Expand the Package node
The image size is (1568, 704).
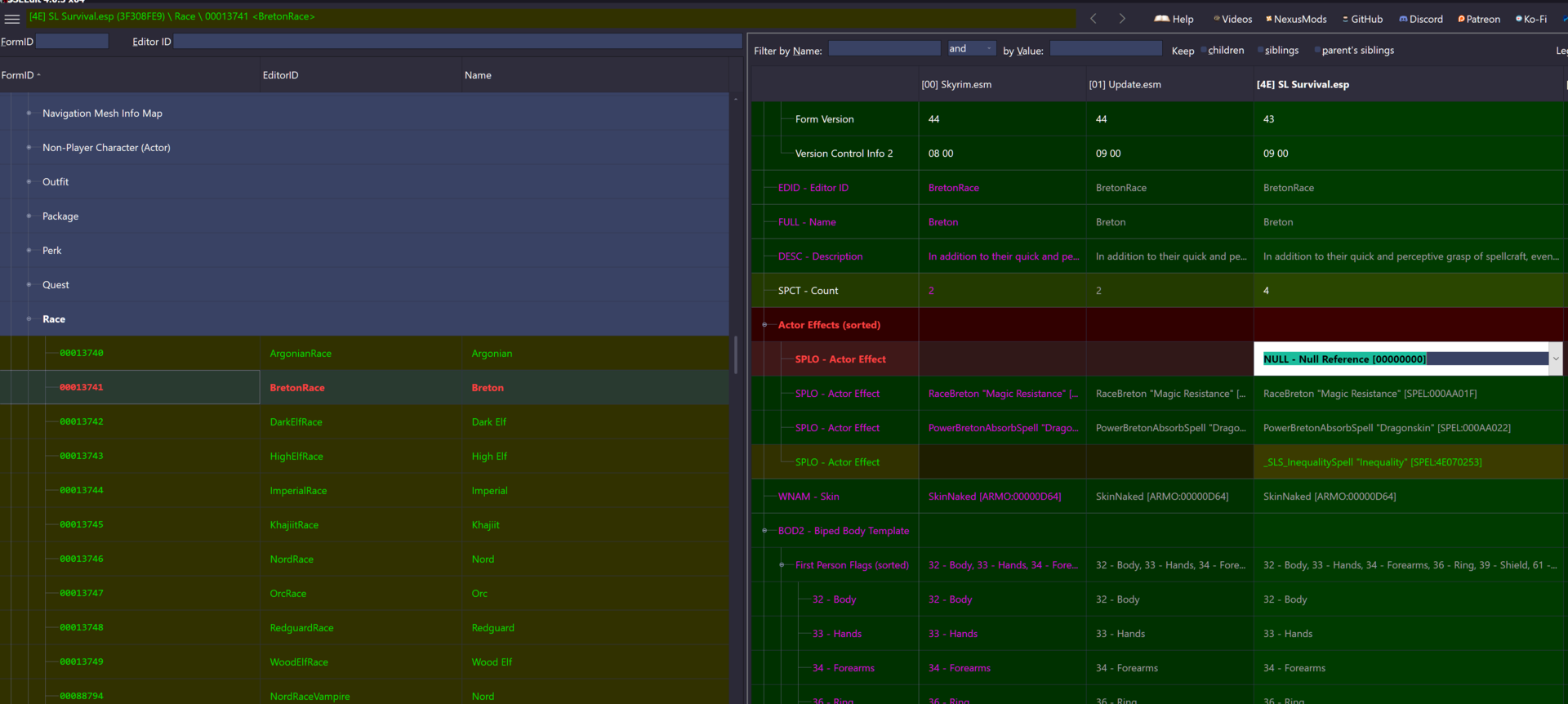pos(29,216)
